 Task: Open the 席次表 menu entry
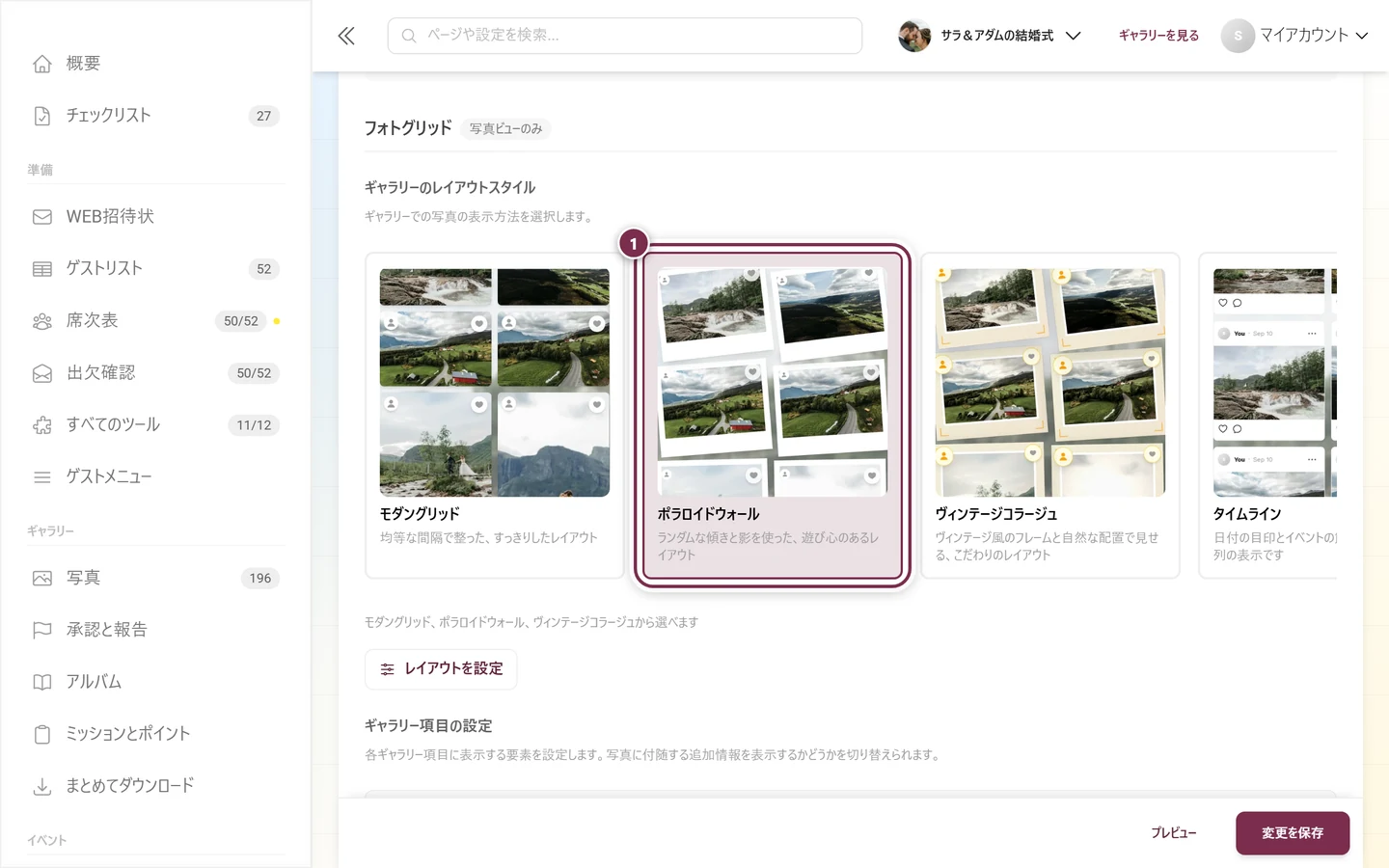155,321
